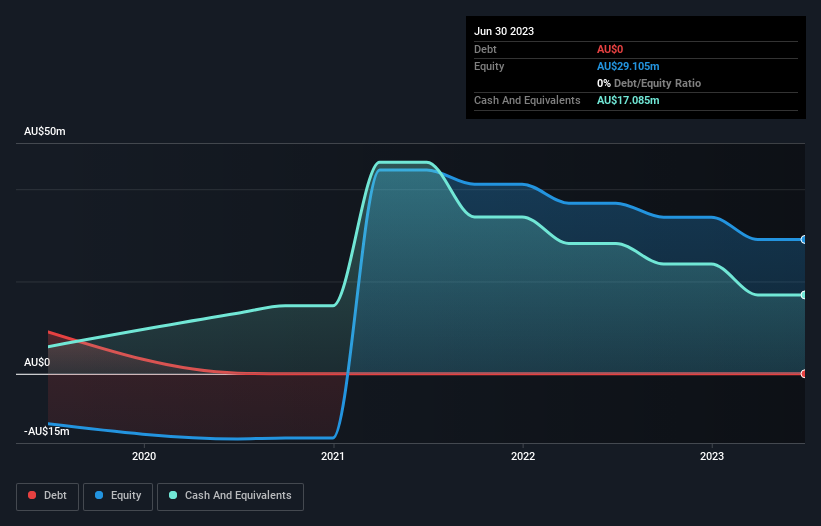The width and height of the screenshot is (821, 526).
Task: Toggle the Cash And Equivalents legend button
Action: [x=230, y=496]
